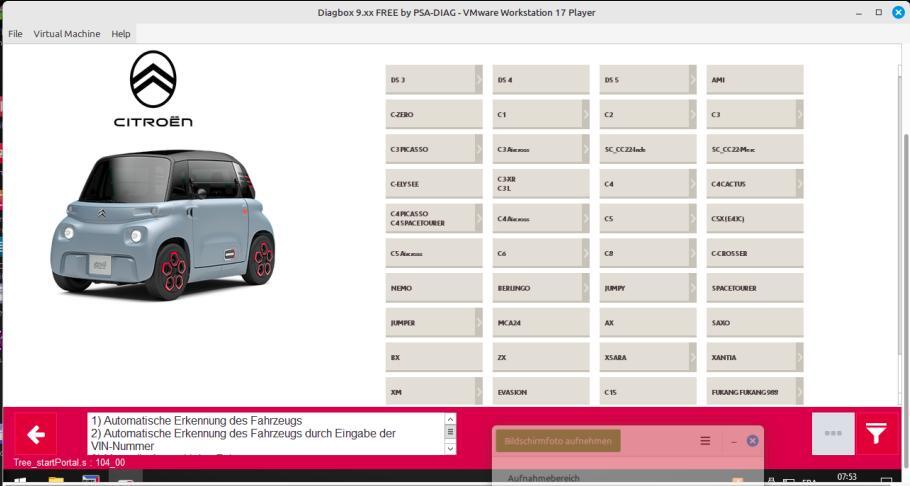Click the three-dots more options button
Image resolution: width=910 pixels, height=486 pixels.
(833, 434)
